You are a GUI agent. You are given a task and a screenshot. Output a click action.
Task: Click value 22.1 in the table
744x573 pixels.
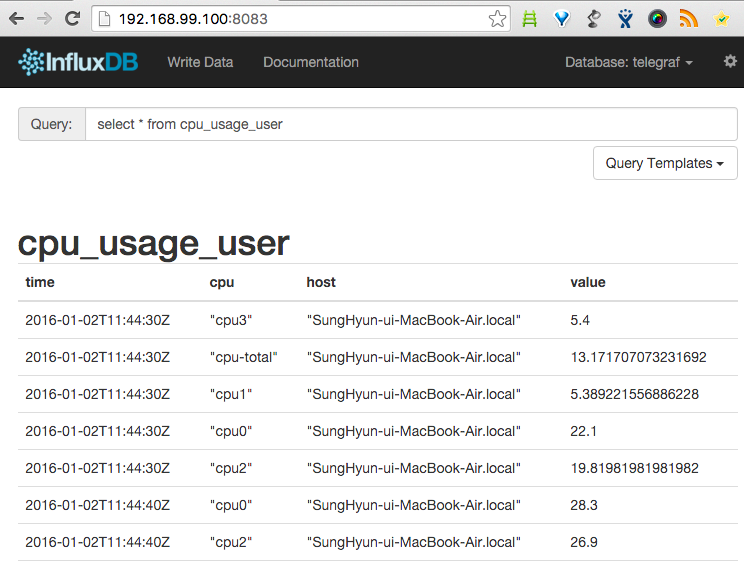click(x=583, y=431)
